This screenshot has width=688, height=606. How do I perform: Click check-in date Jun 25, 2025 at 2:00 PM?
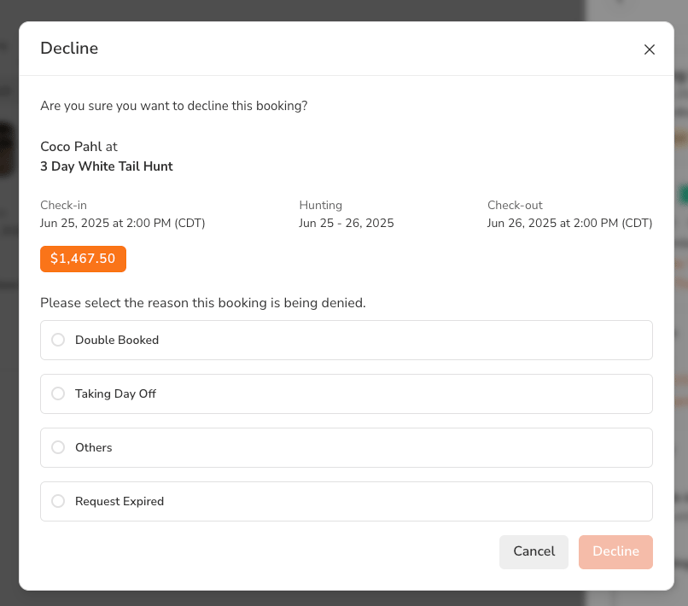[x=122, y=223]
